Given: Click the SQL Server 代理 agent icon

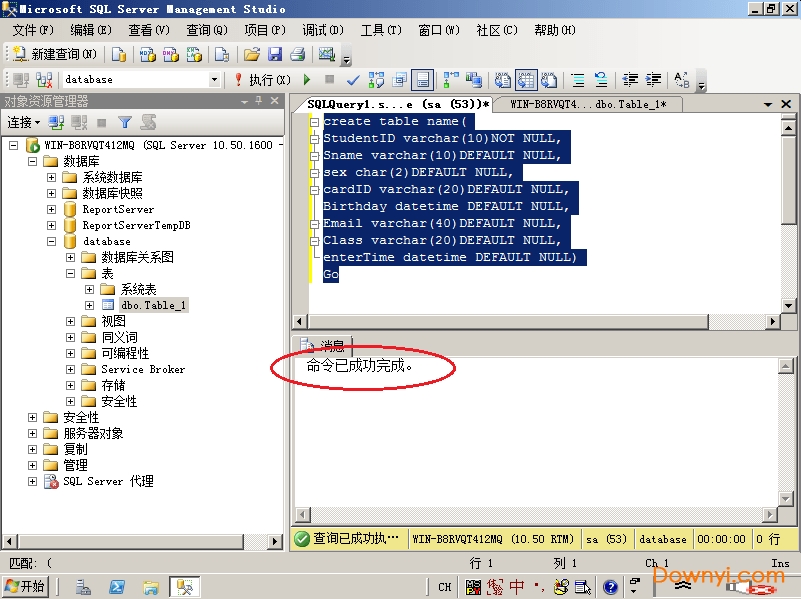Looking at the screenshot, I should click(50, 481).
